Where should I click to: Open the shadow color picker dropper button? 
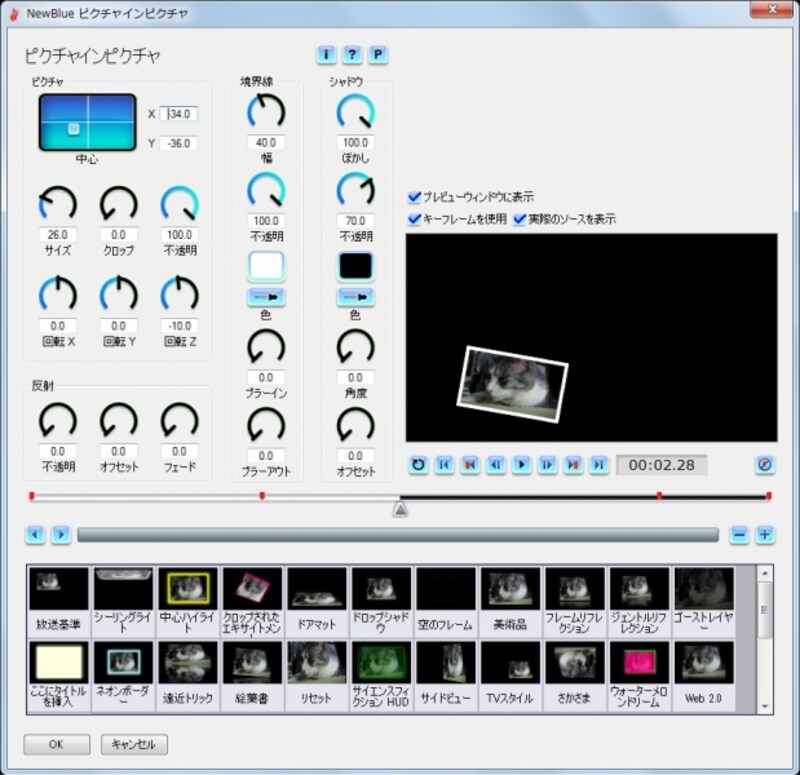pos(355,296)
